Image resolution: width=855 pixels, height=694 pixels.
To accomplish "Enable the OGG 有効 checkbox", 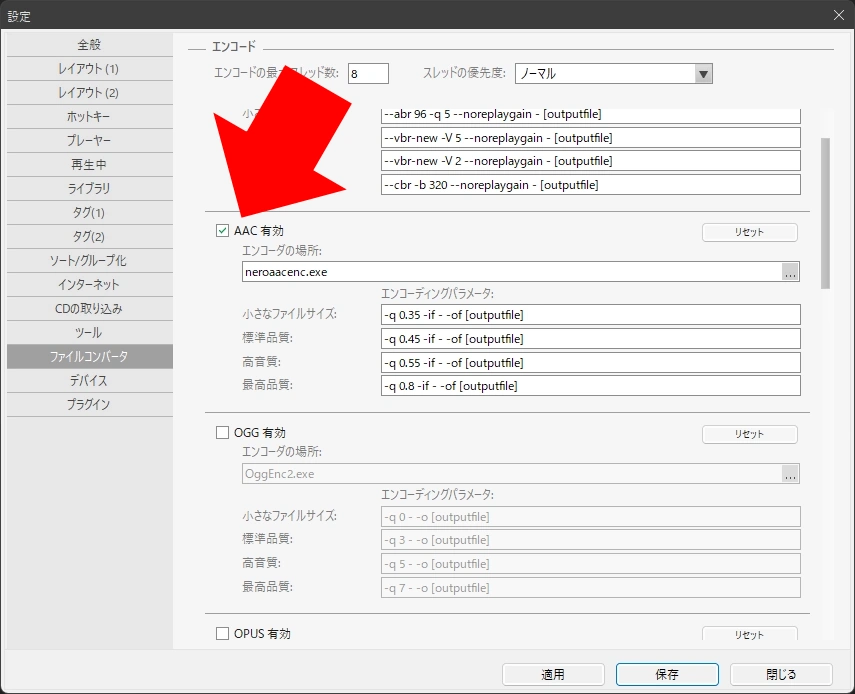I will tap(220, 432).
